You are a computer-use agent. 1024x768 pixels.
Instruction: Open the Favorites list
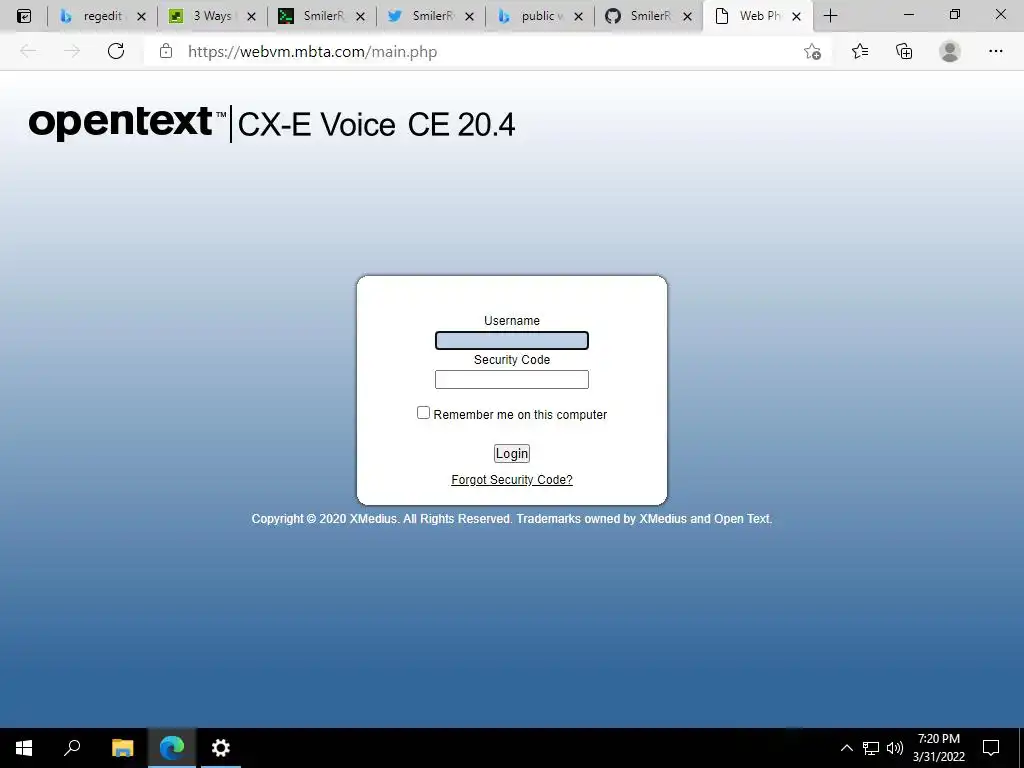(859, 51)
